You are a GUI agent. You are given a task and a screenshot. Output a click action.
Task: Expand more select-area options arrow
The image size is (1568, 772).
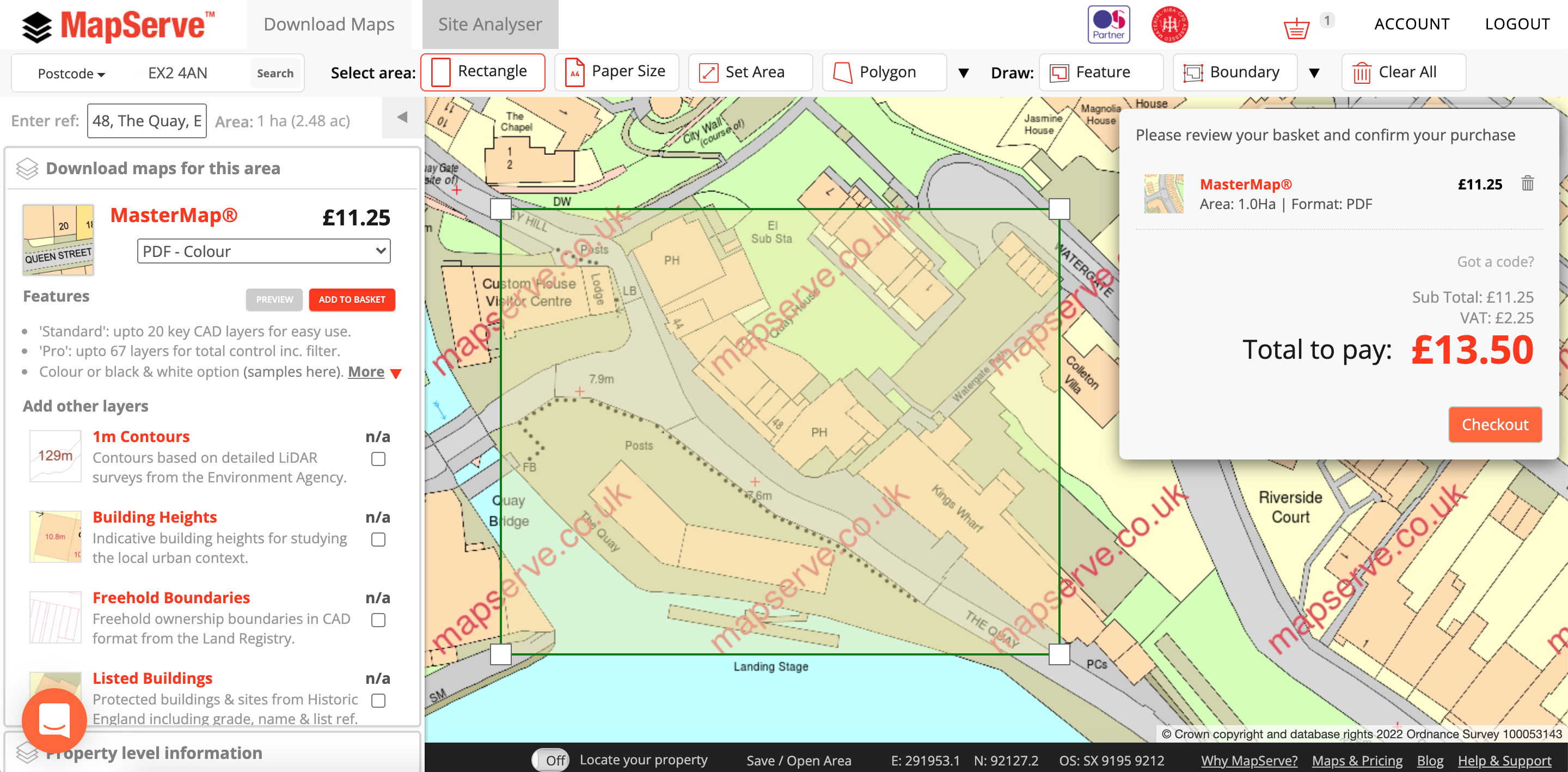[964, 73]
